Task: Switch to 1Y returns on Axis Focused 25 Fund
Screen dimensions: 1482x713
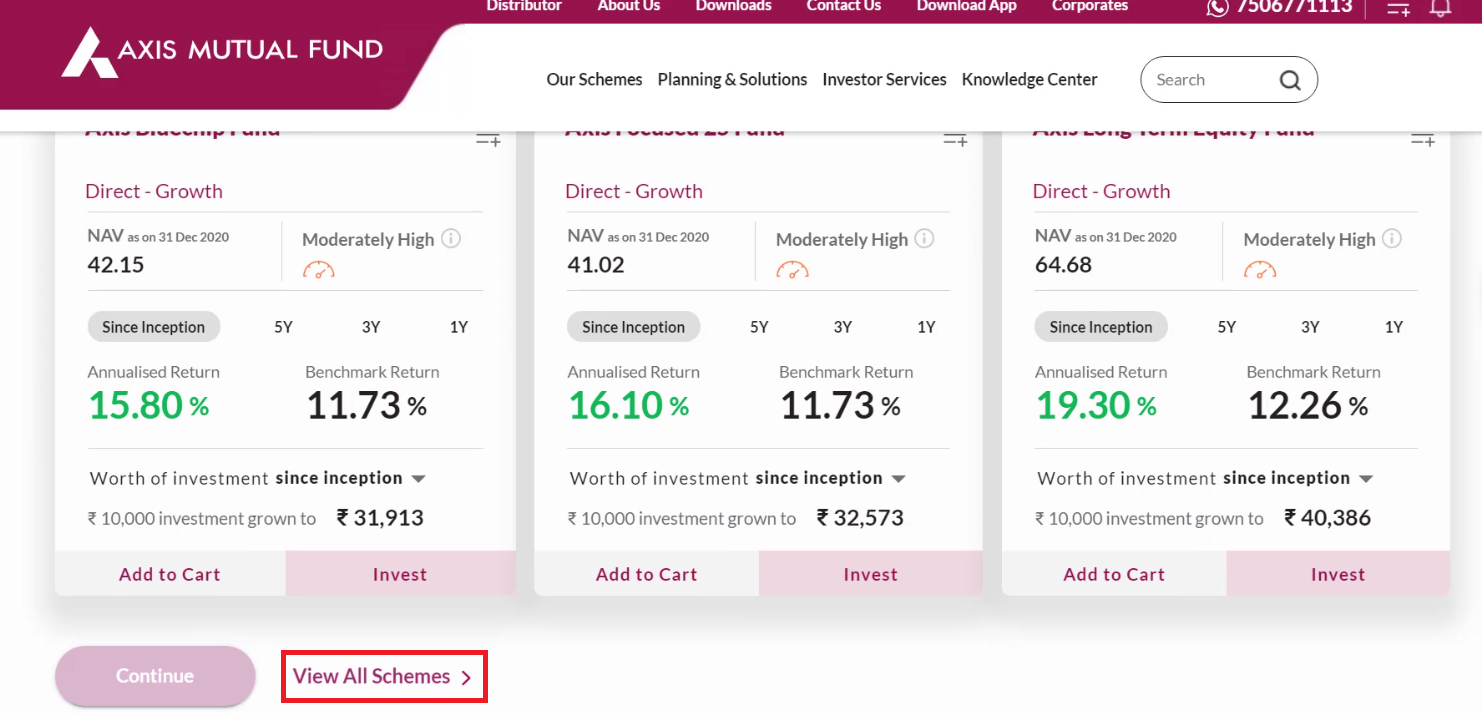Action: pyautogui.click(x=926, y=326)
